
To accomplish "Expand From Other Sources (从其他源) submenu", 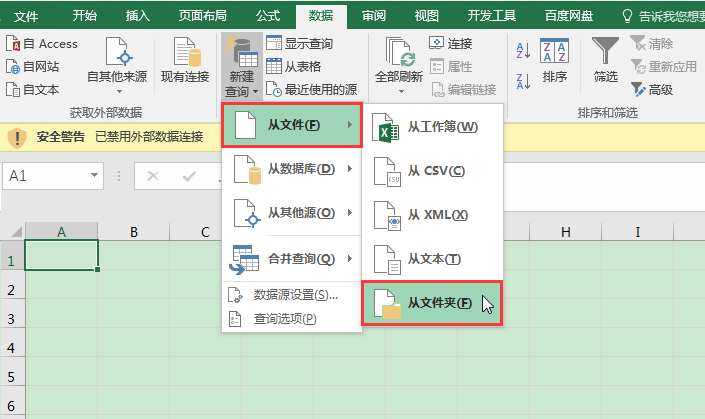I will [292, 213].
